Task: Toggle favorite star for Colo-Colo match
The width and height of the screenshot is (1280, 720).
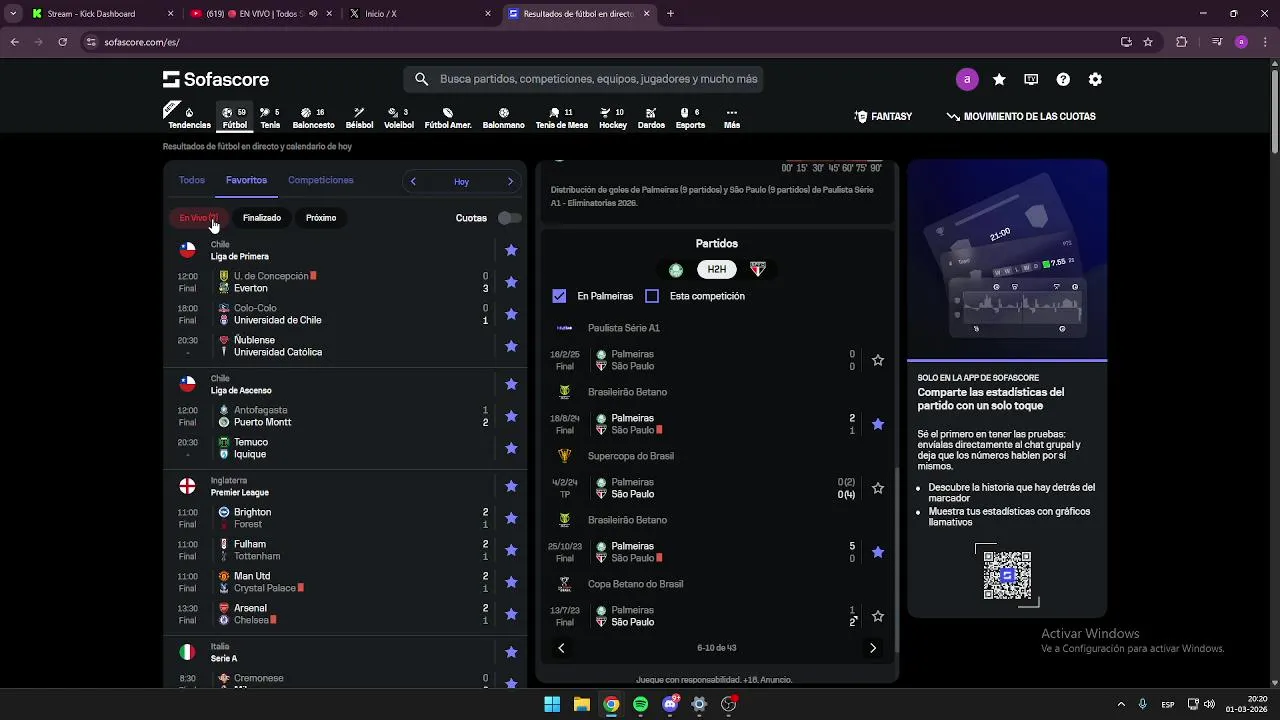Action: click(x=511, y=314)
